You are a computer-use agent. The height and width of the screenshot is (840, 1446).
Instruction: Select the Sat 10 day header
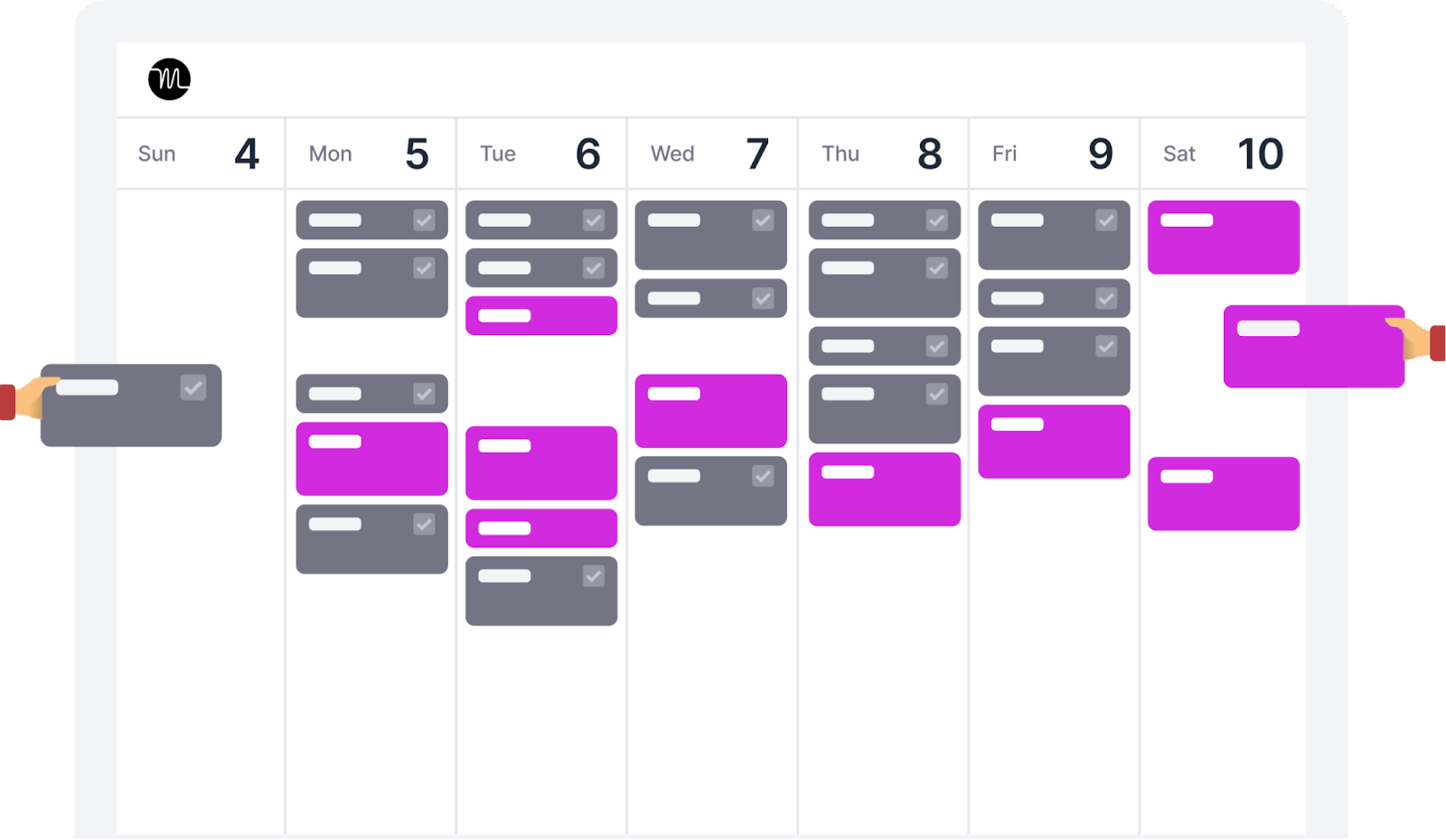(x=1223, y=154)
